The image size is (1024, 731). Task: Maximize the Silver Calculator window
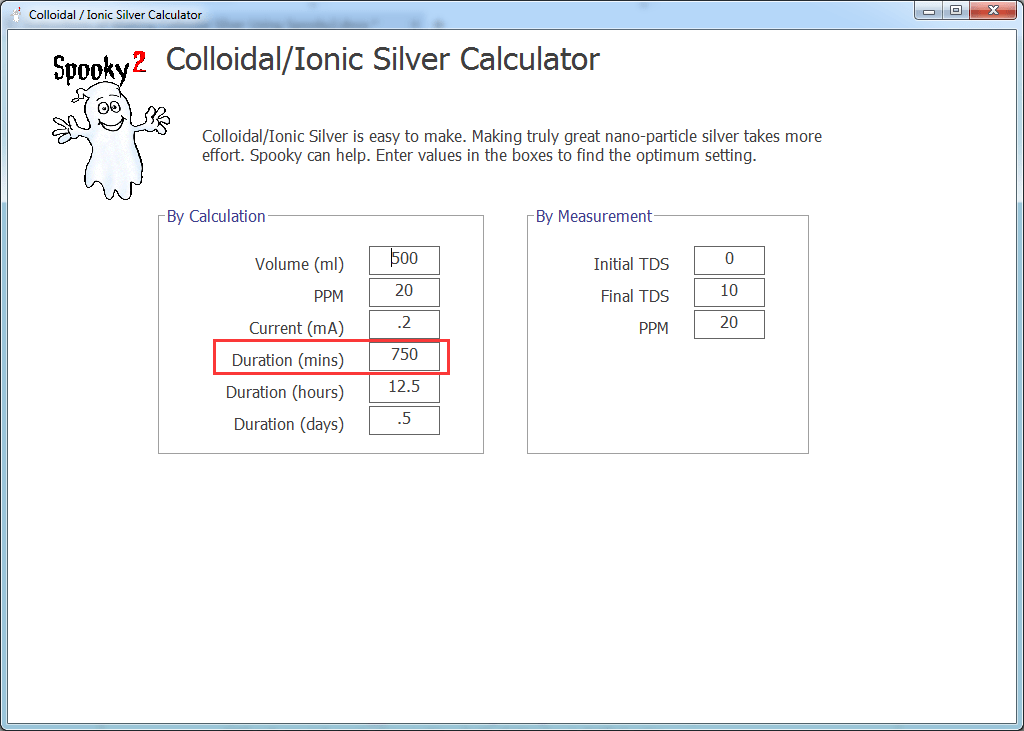pyautogui.click(x=956, y=11)
